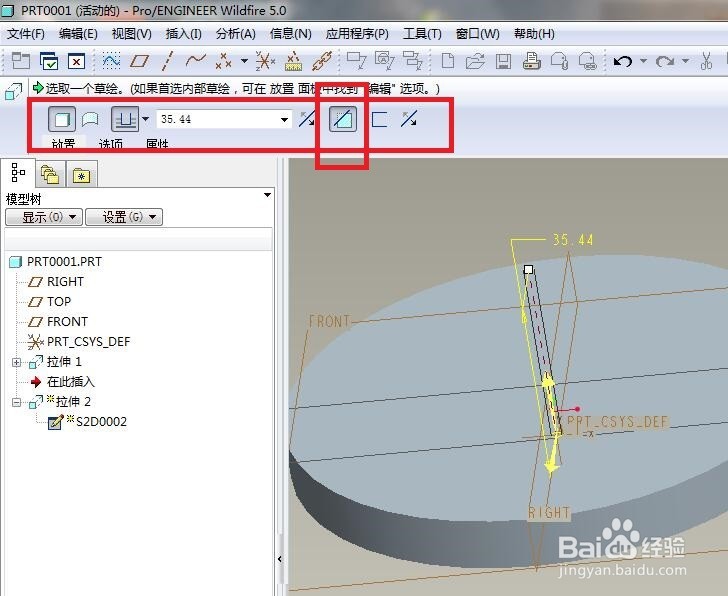Expand the 拉伸 1 feature node
This screenshot has width=728, height=596.
coord(16,362)
